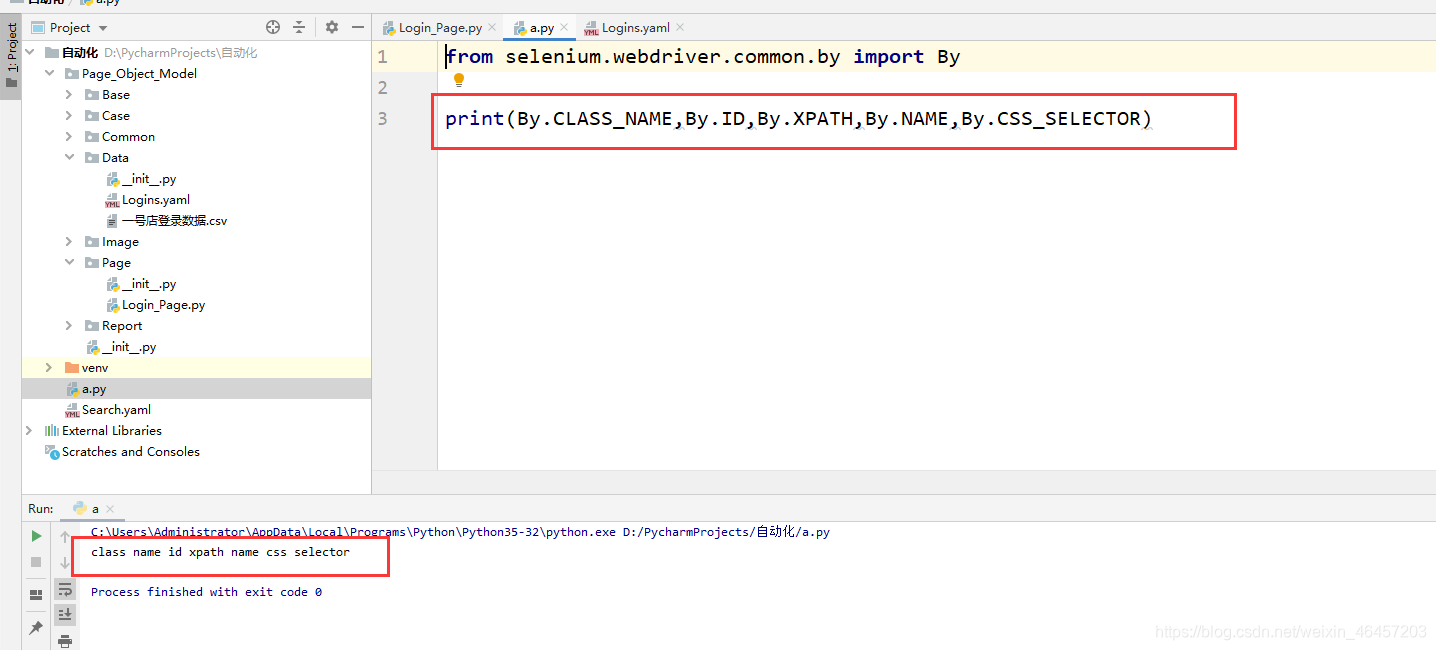Image resolution: width=1436 pixels, height=650 pixels.
Task: Click the down stack trace arrow
Action: (65, 563)
